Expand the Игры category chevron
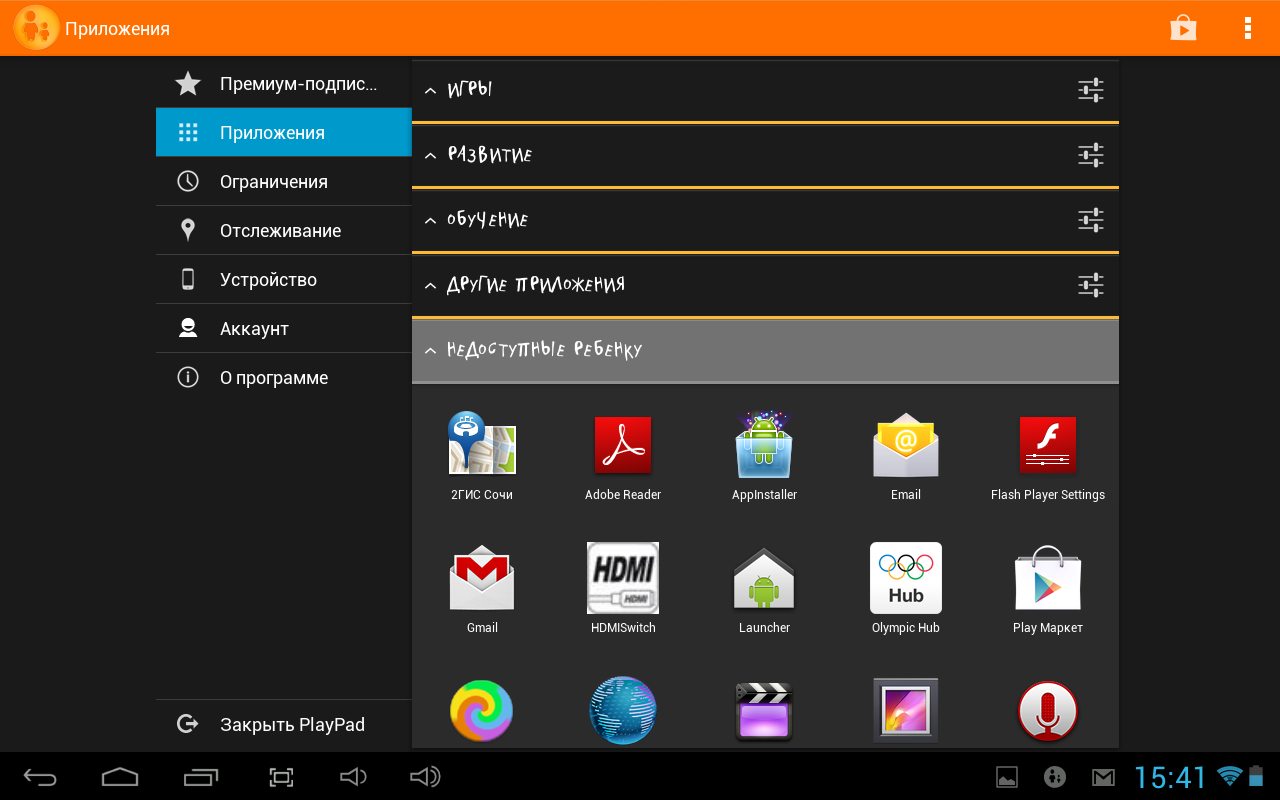Viewport: 1280px width, 800px height. click(x=431, y=91)
